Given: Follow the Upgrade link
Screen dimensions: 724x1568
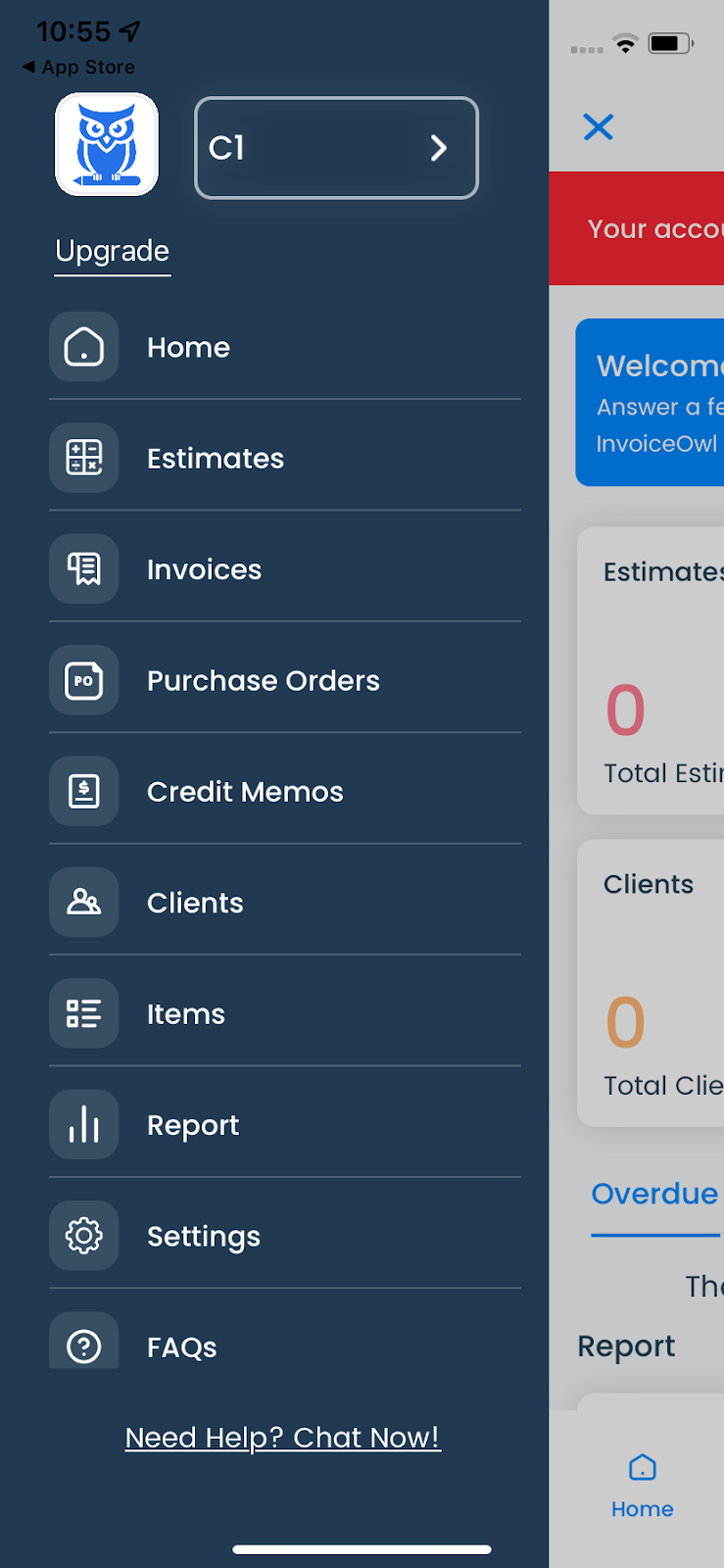Looking at the screenshot, I should 113,252.
